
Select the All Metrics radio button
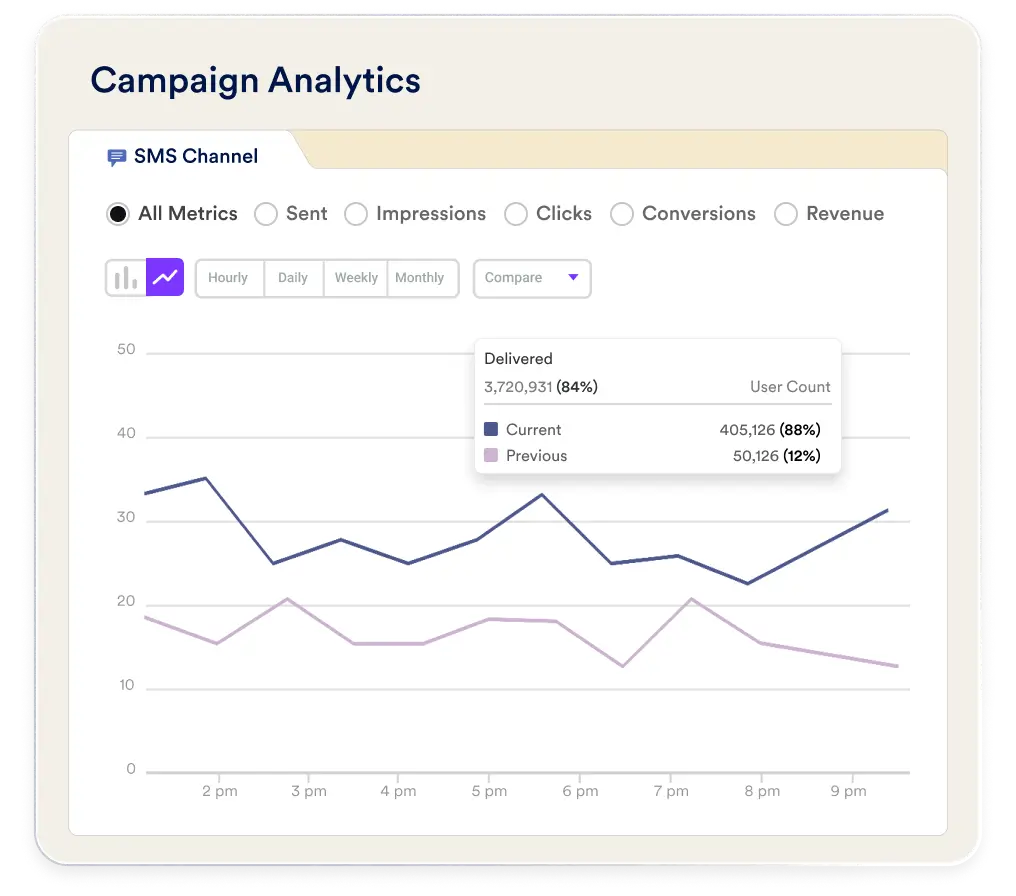[118, 214]
